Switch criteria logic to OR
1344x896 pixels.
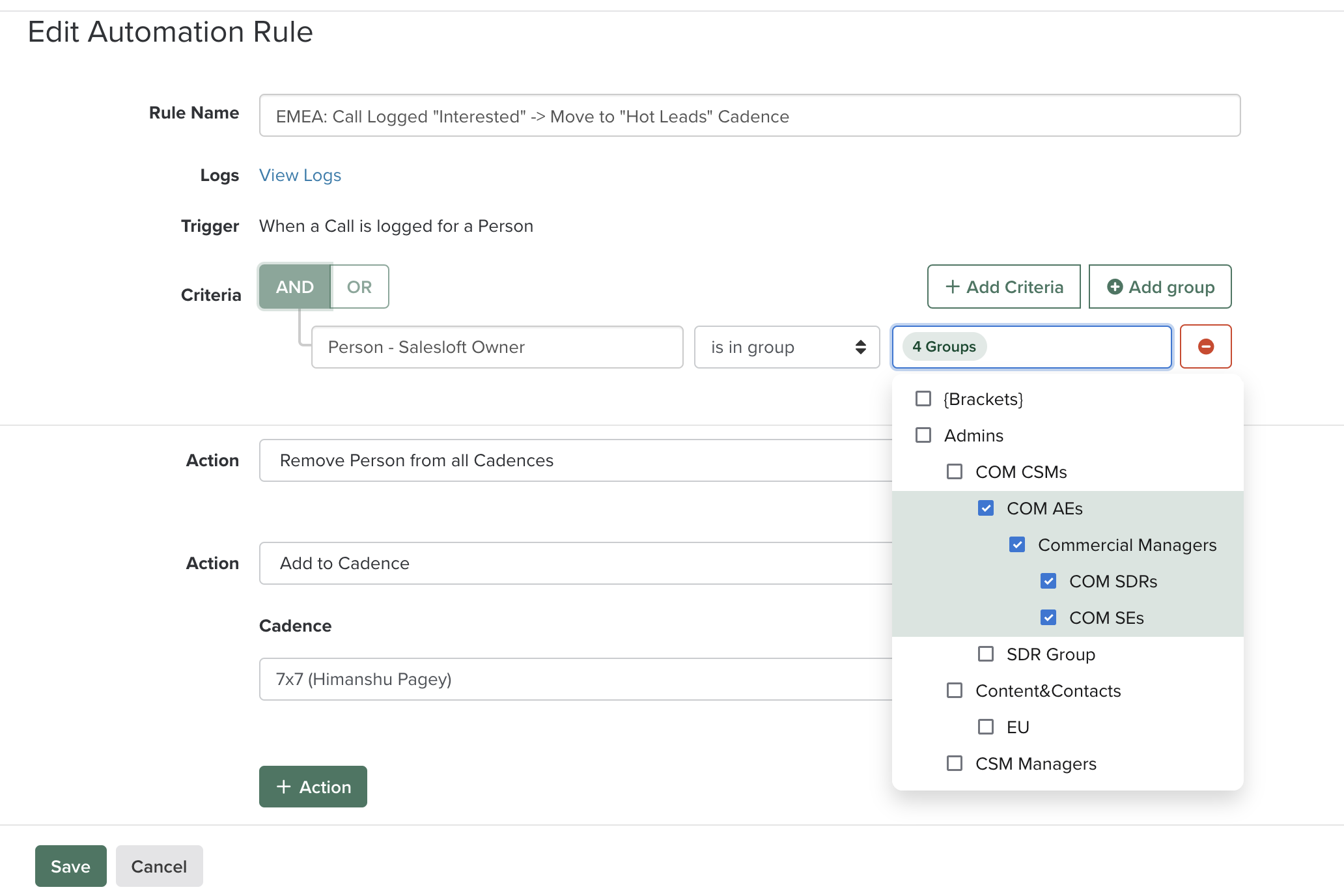tap(359, 287)
